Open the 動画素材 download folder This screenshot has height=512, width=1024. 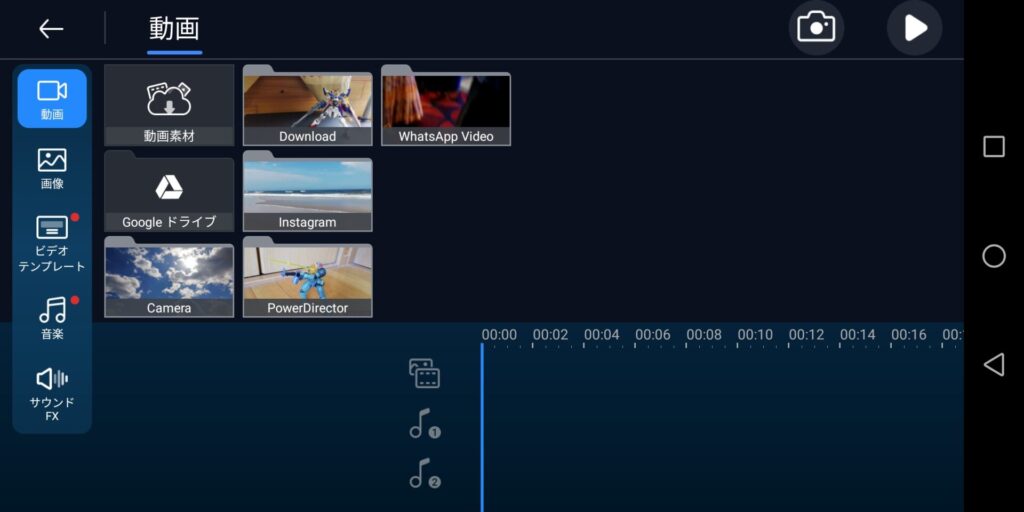169,105
